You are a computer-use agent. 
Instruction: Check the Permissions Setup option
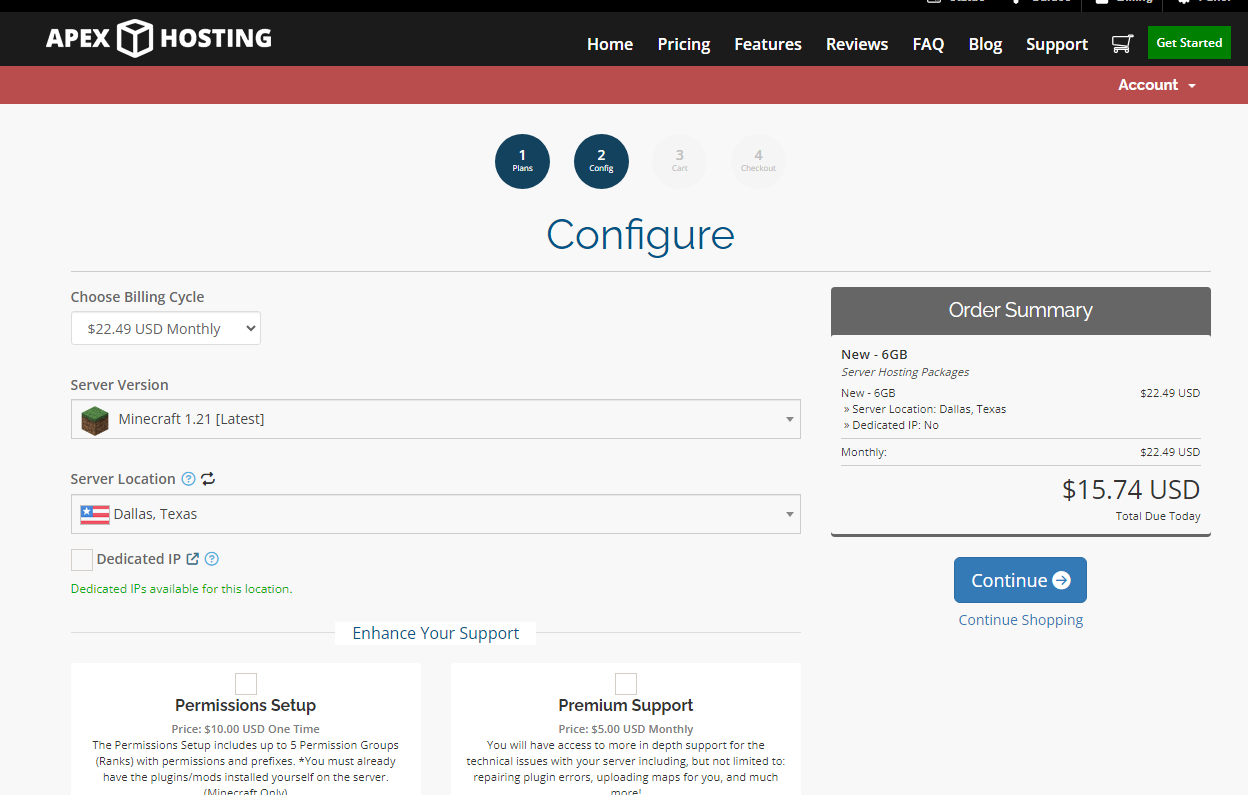tap(245, 683)
